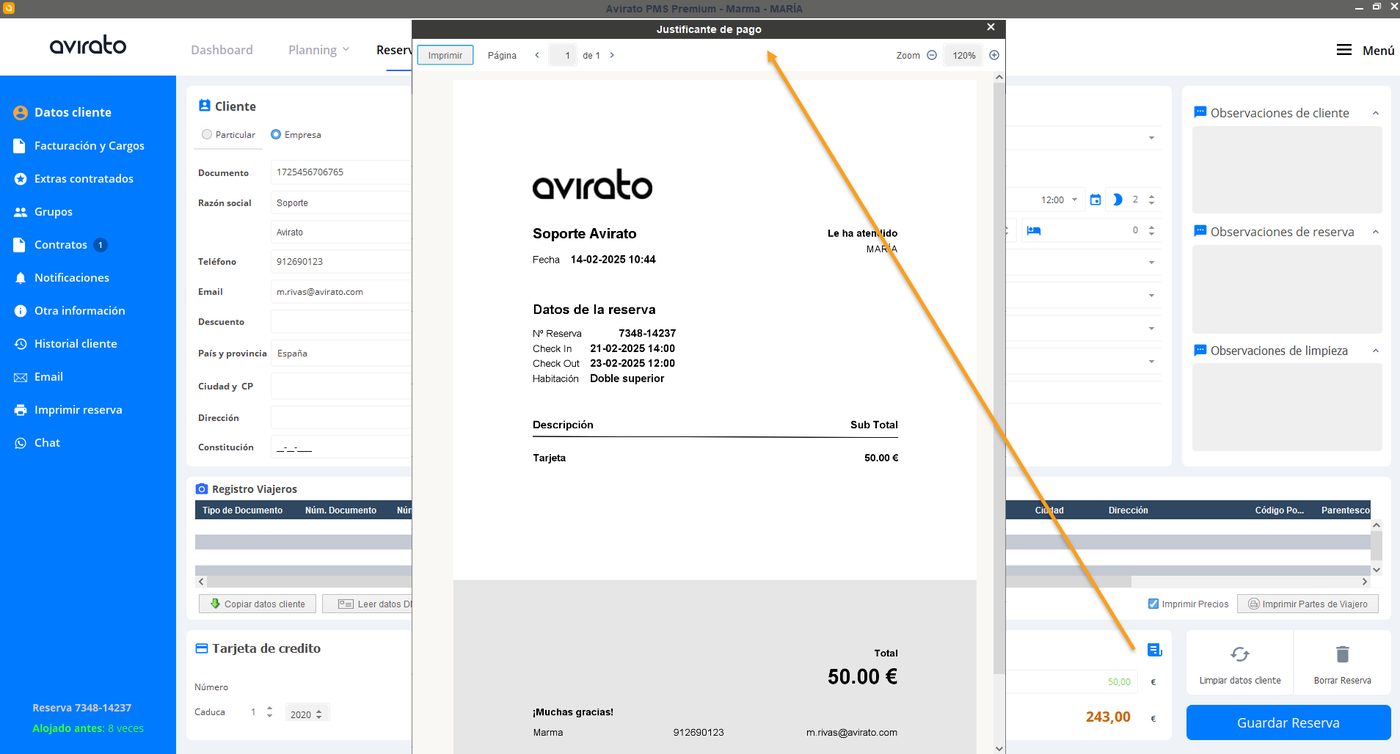1400x754 pixels.
Task: Open the hamburger Menú icon
Action: [1345, 50]
